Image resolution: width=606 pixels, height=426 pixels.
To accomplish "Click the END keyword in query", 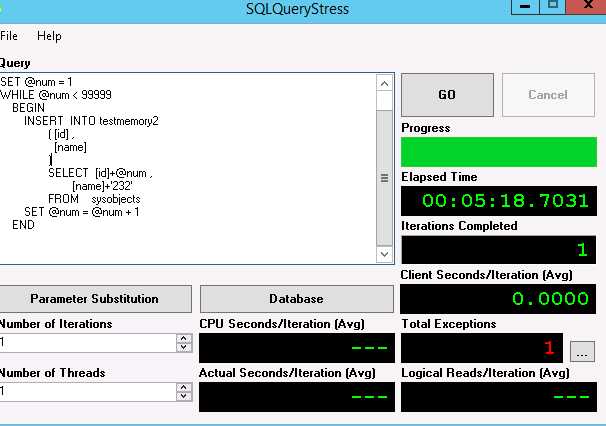I will pos(23,225).
